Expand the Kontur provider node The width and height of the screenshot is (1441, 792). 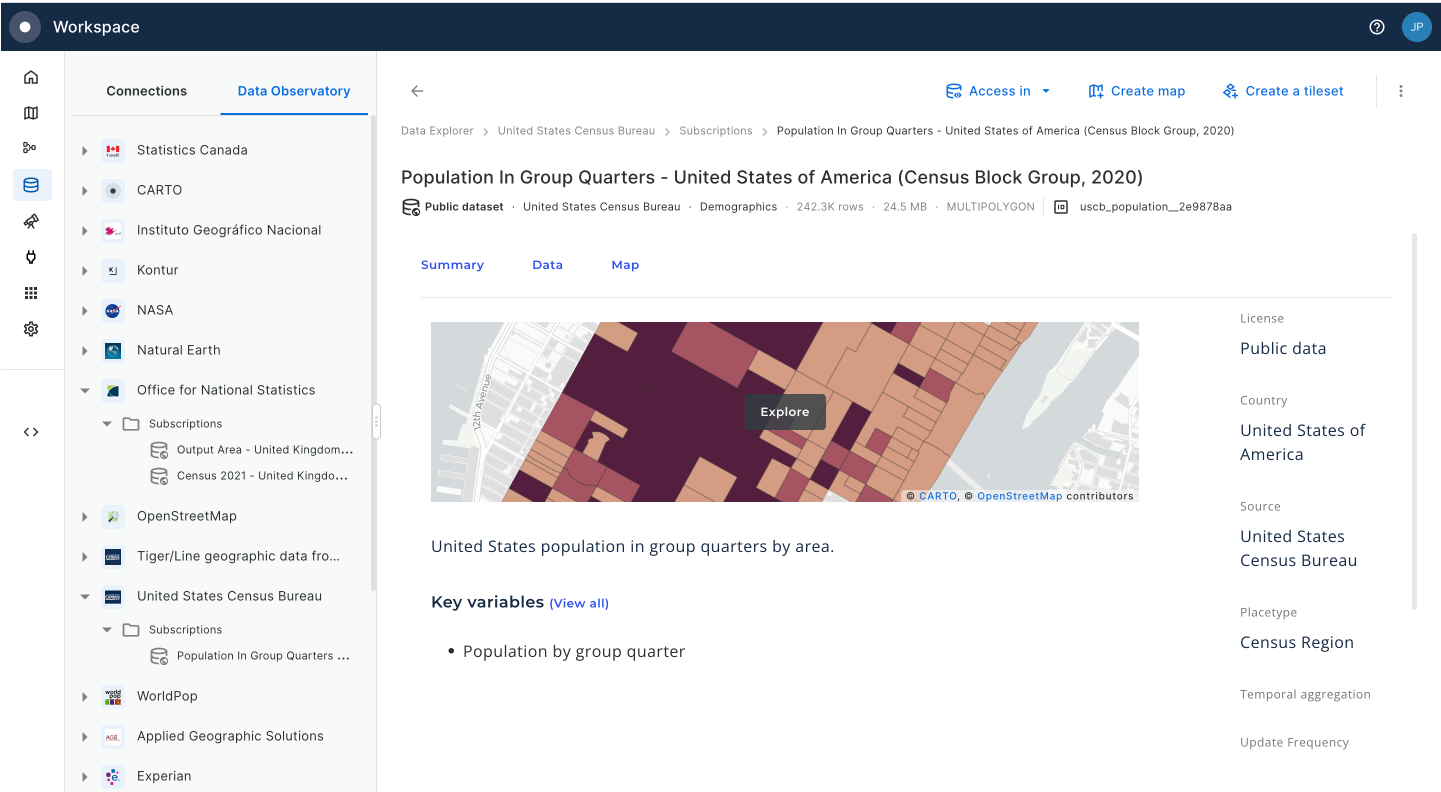coord(85,270)
